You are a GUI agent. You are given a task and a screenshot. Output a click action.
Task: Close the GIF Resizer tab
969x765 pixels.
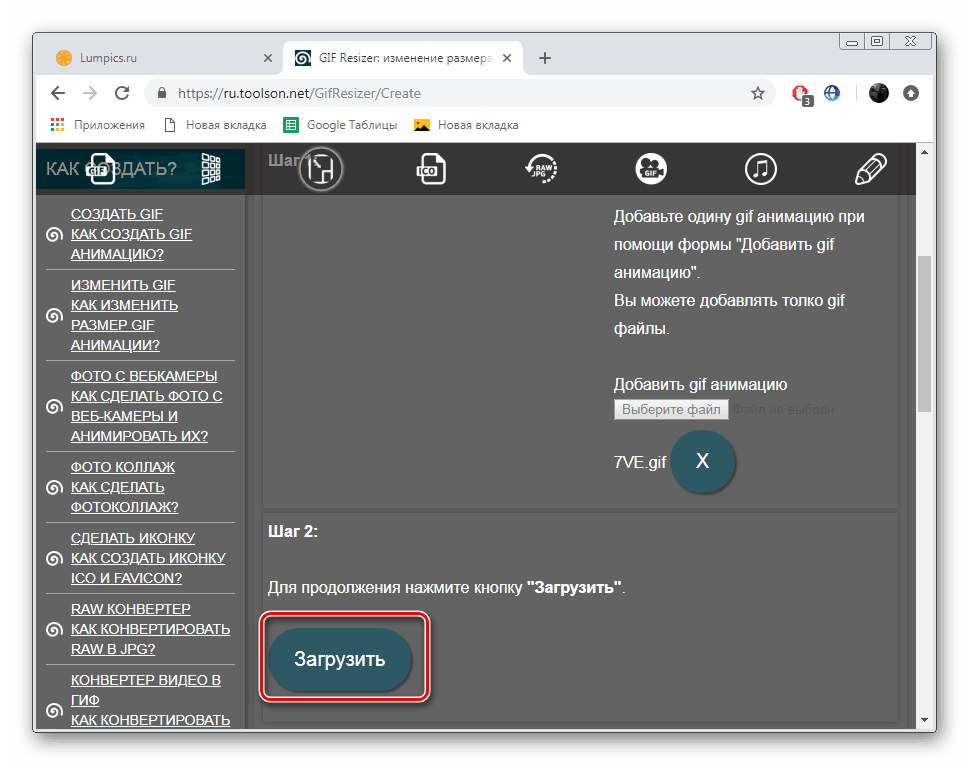coord(507,58)
